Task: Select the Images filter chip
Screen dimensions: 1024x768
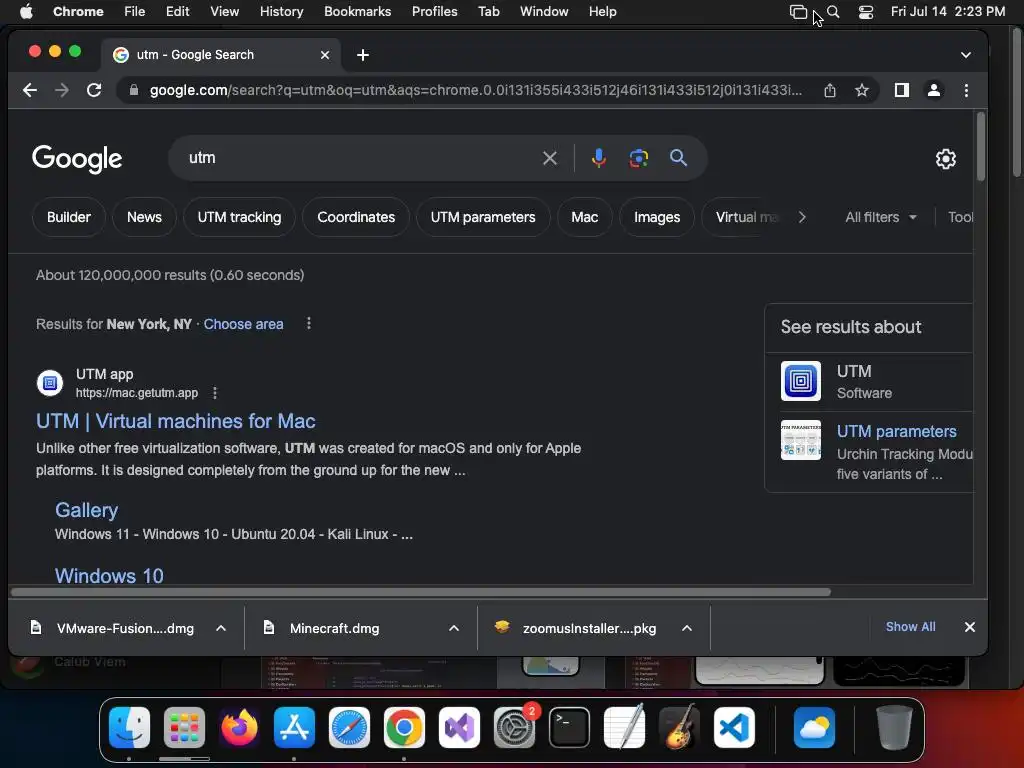Action: [656, 217]
